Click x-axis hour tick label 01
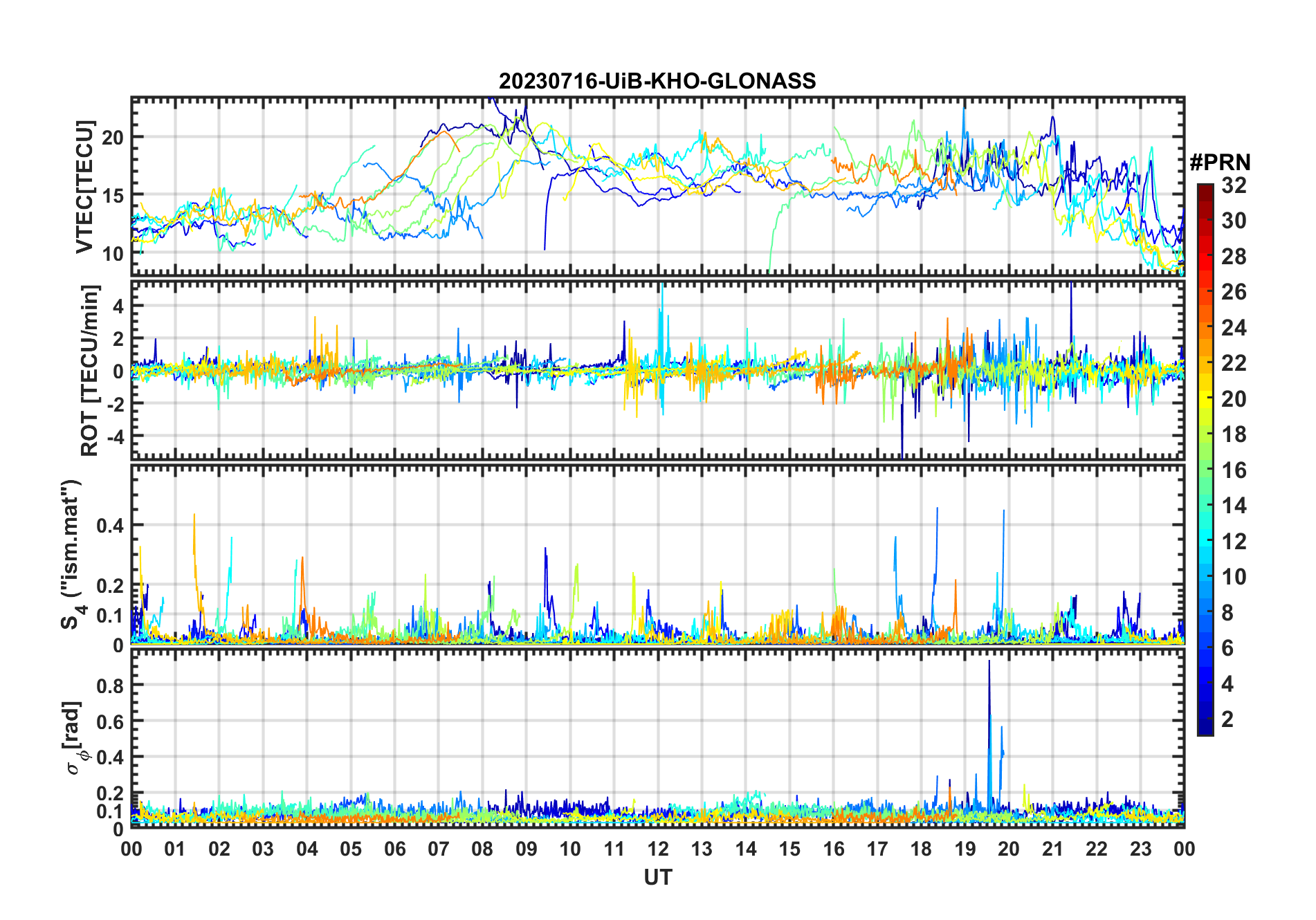1316x920 pixels. click(175, 849)
